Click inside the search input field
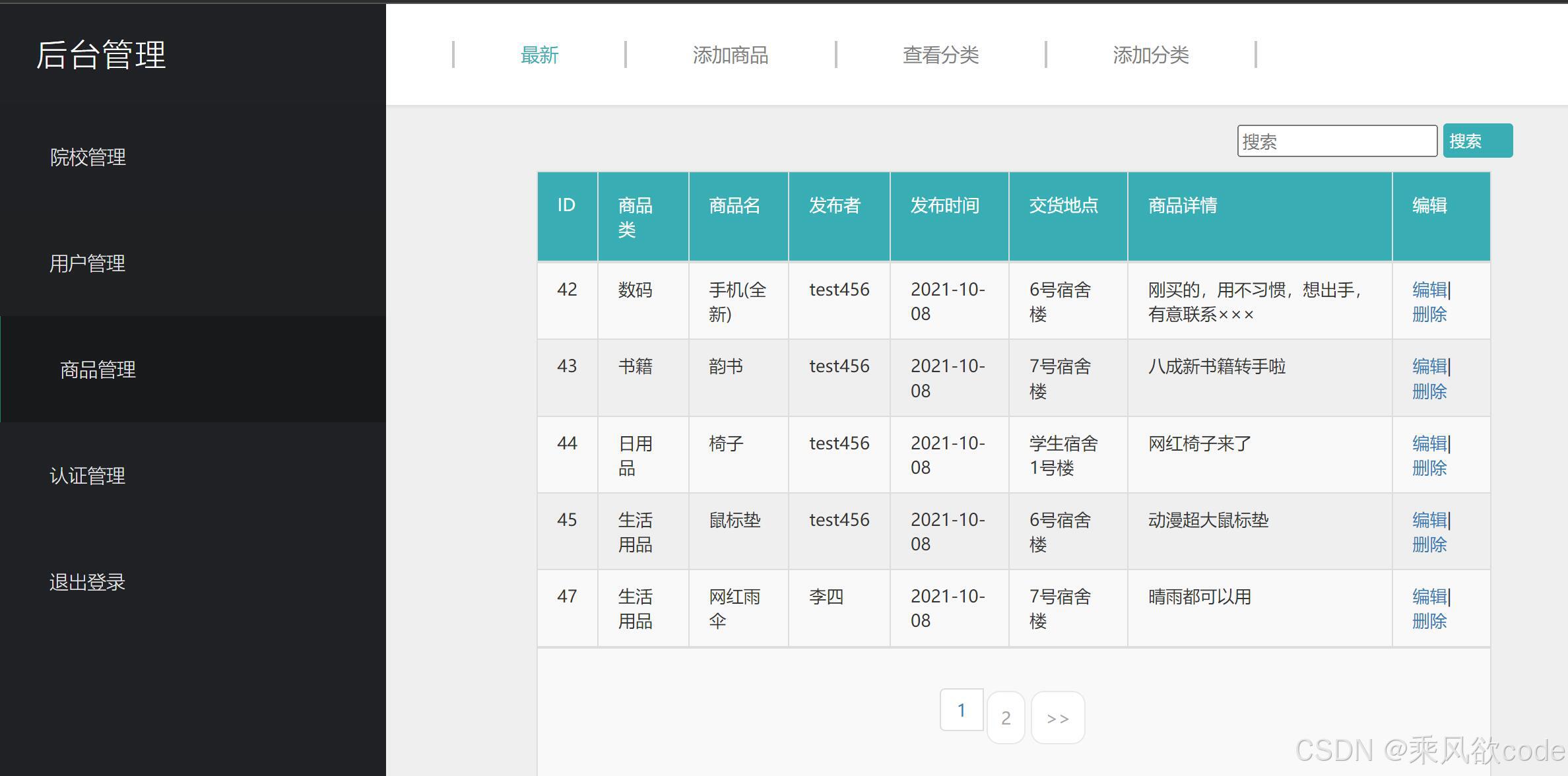Image resolution: width=1568 pixels, height=776 pixels. 1337,141
